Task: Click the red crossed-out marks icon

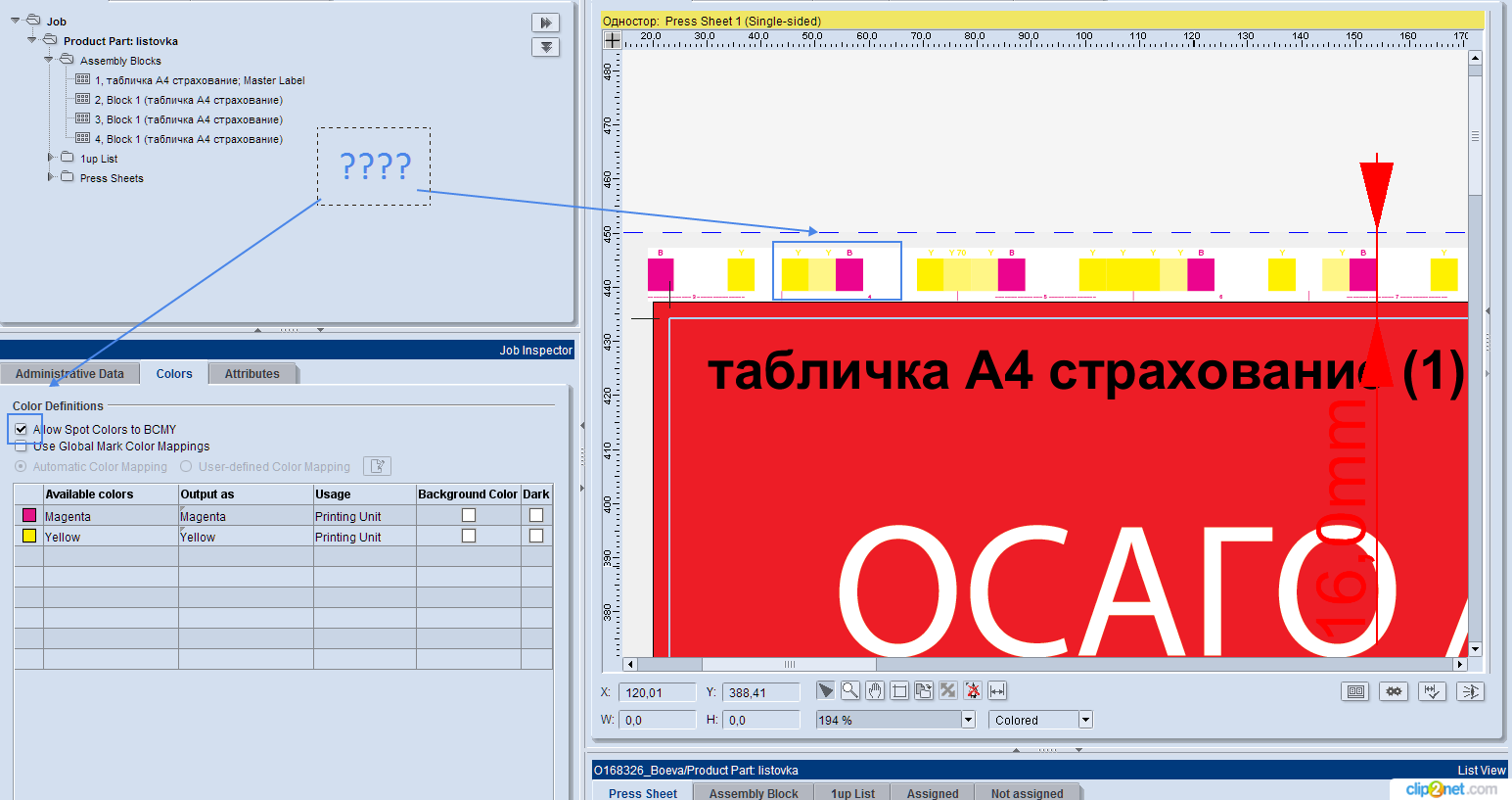Action: point(973,690)
